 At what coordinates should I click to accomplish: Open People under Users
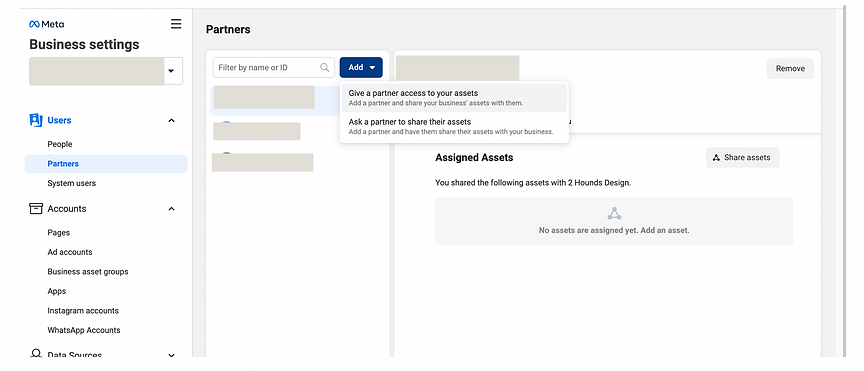60,144
